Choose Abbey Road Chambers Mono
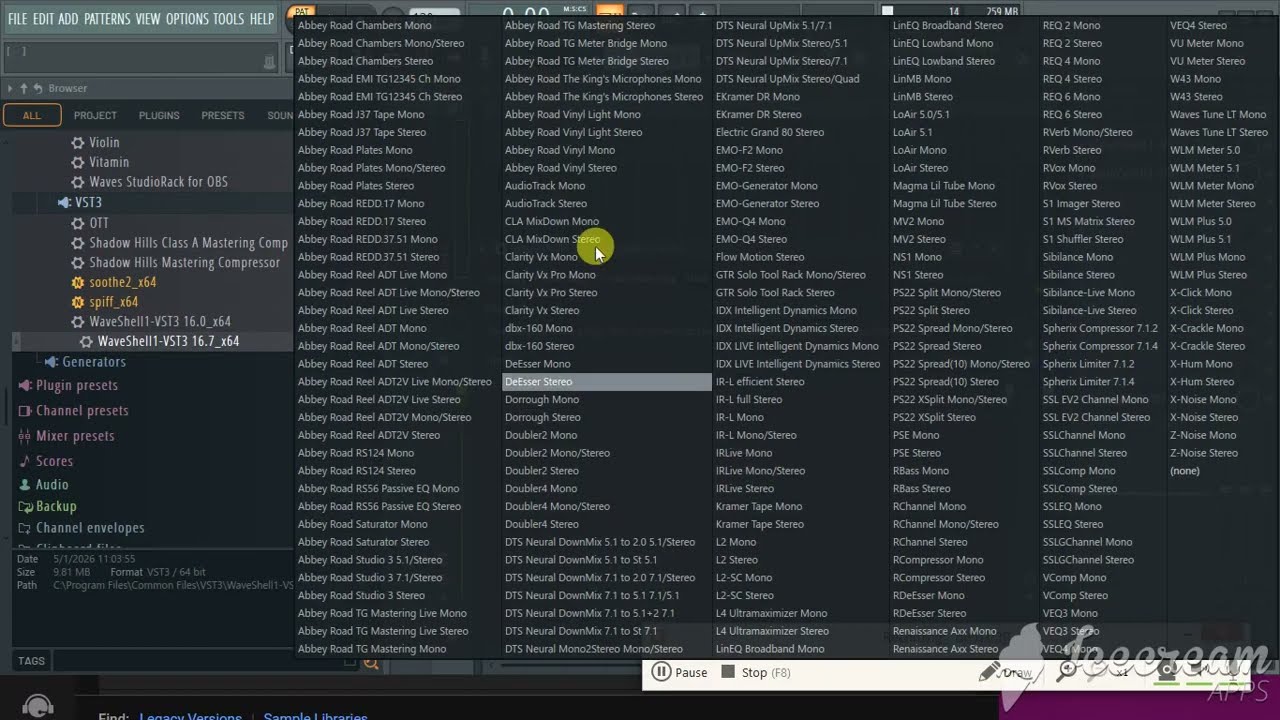 pyautogui.click(x=365, y=25)
